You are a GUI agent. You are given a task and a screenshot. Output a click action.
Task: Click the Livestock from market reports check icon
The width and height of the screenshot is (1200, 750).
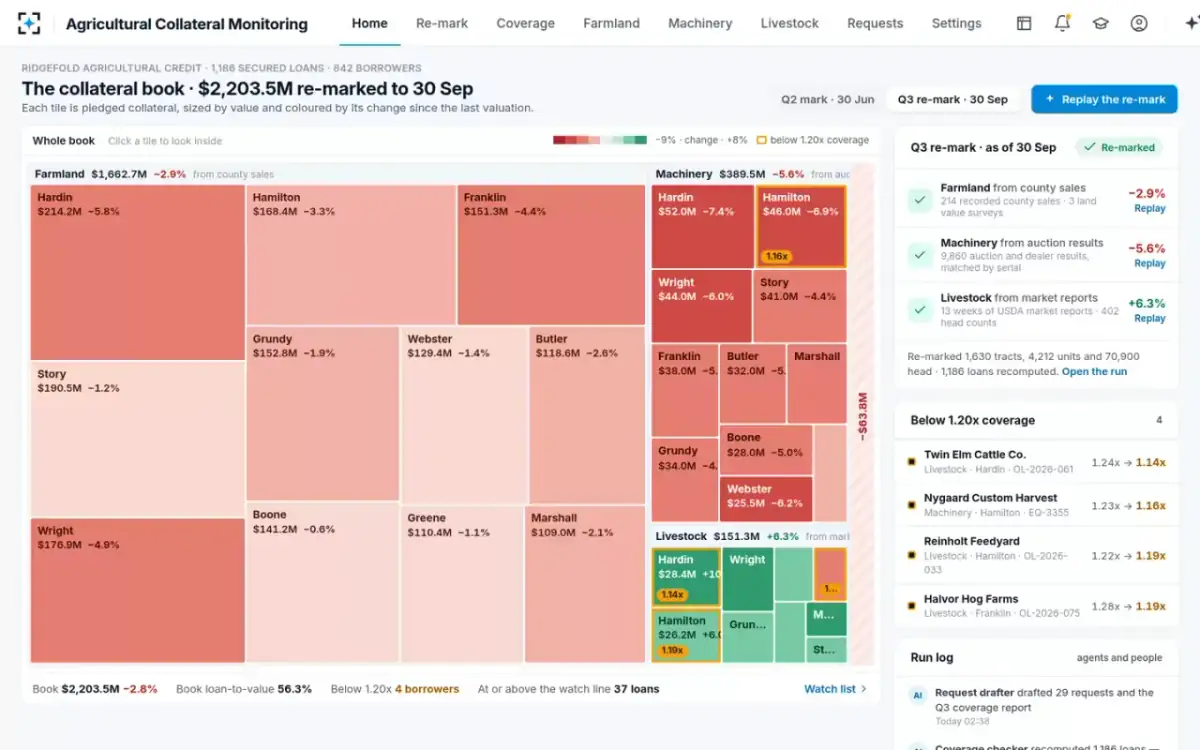(x=920, y=310)
